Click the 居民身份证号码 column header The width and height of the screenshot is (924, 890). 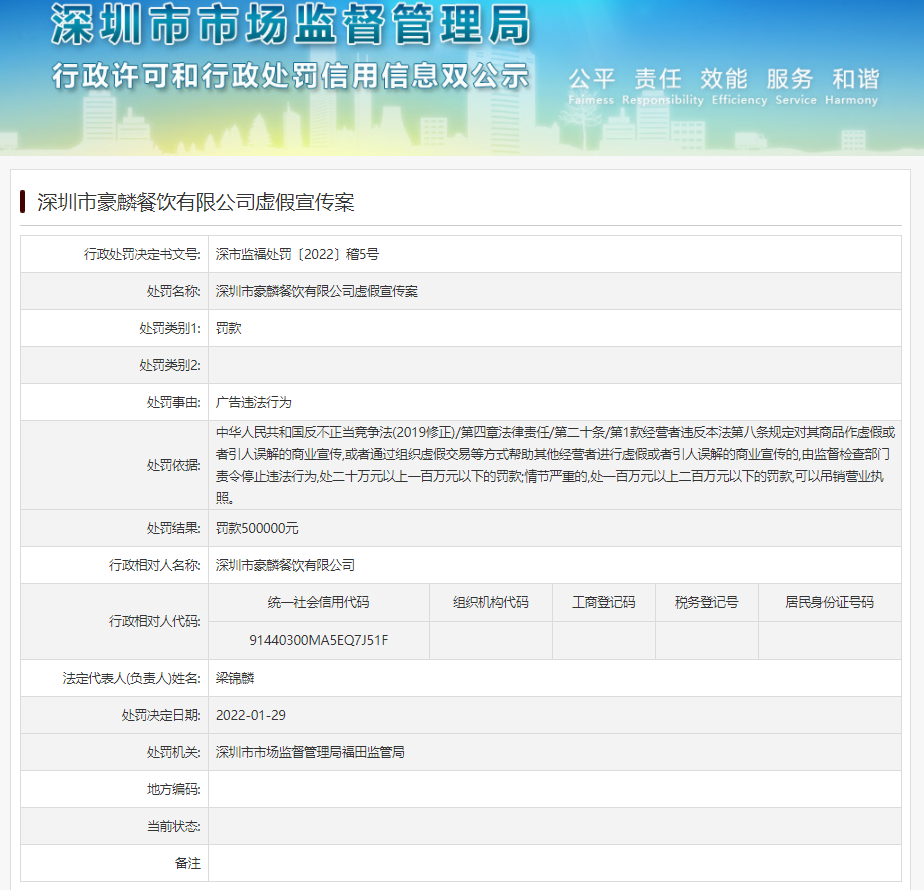point(829,602)
